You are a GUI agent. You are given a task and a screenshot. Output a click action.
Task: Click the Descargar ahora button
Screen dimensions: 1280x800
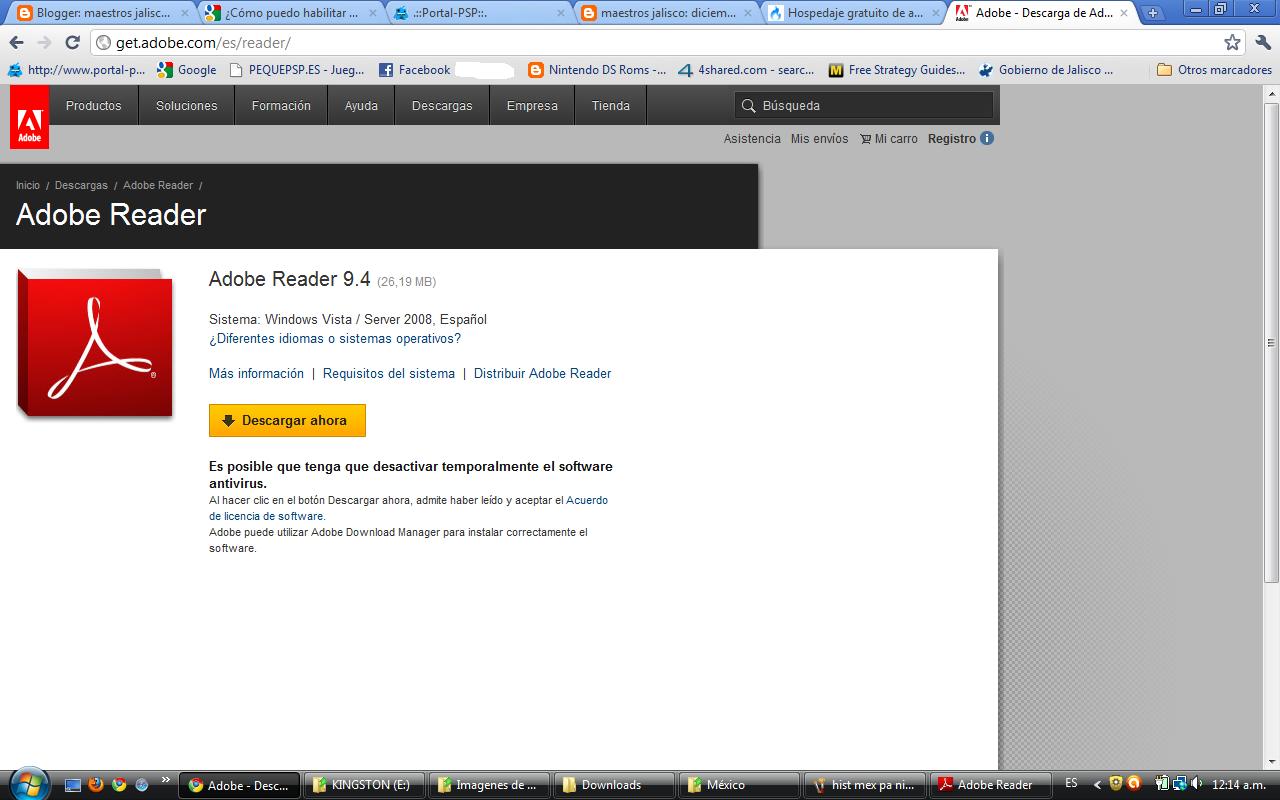click(x=287, y=421)
